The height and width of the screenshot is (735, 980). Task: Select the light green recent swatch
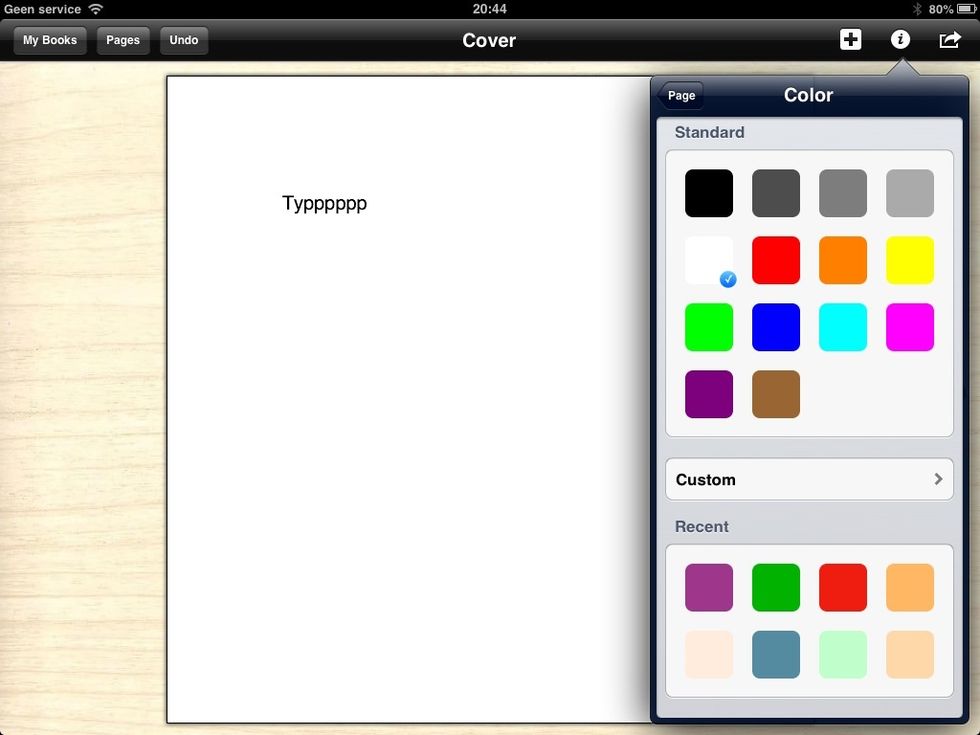[x=843, y=655]
